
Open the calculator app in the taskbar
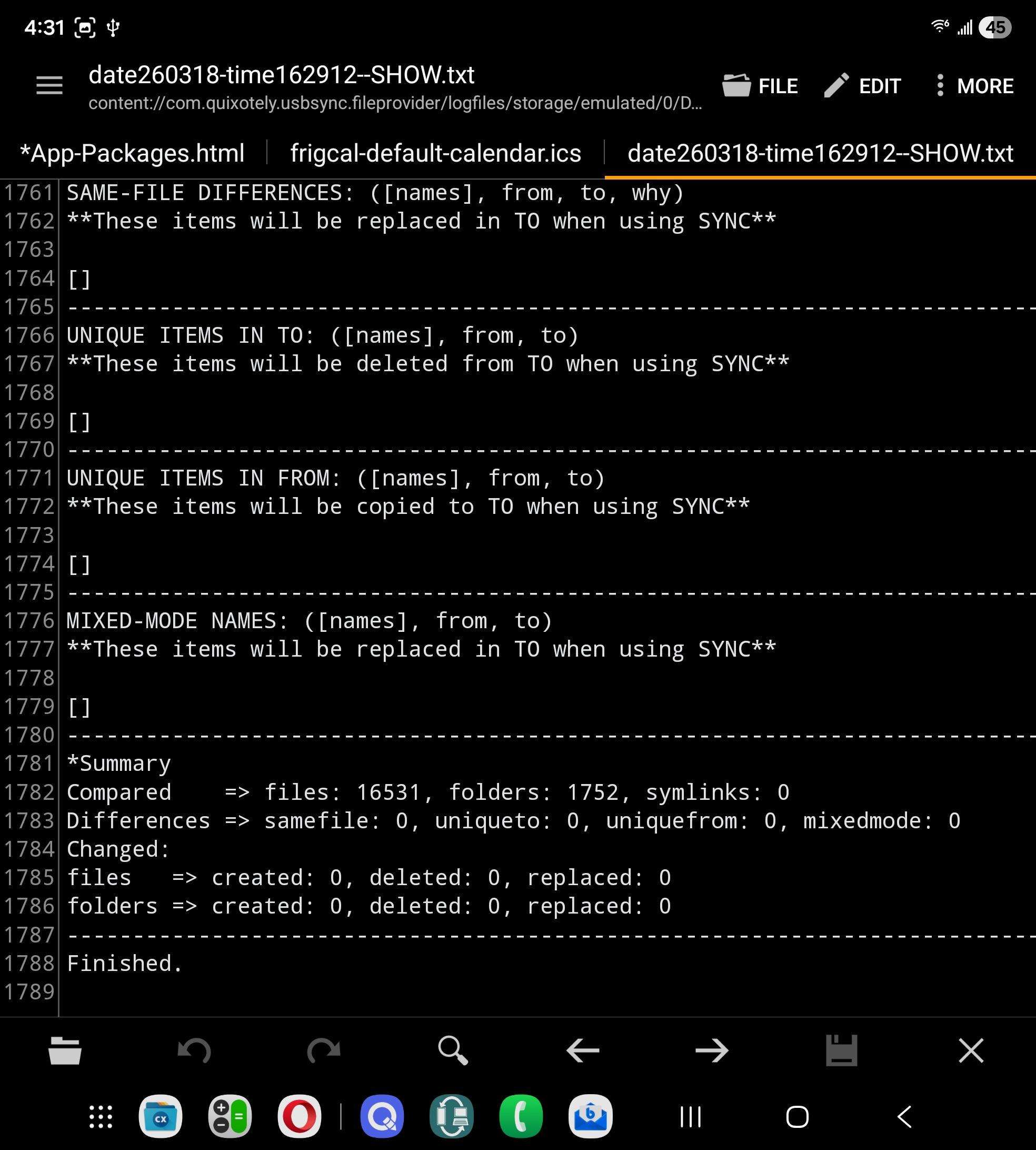pos(230,1116)
